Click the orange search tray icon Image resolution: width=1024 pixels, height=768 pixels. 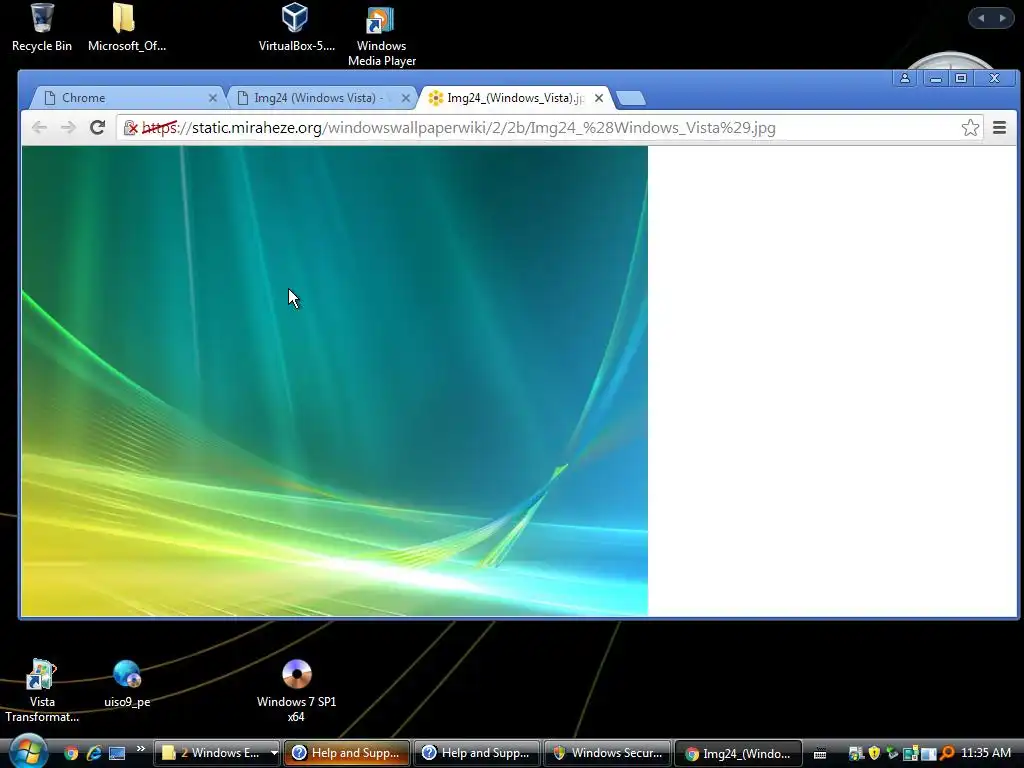click(x=947, y=753)
